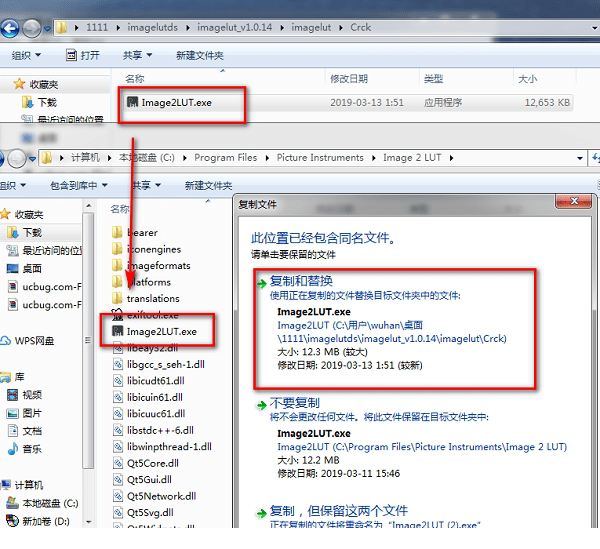600x549 pixels.
Task: Open 桌面 in the lower sidebar
Action: point(24,269)
